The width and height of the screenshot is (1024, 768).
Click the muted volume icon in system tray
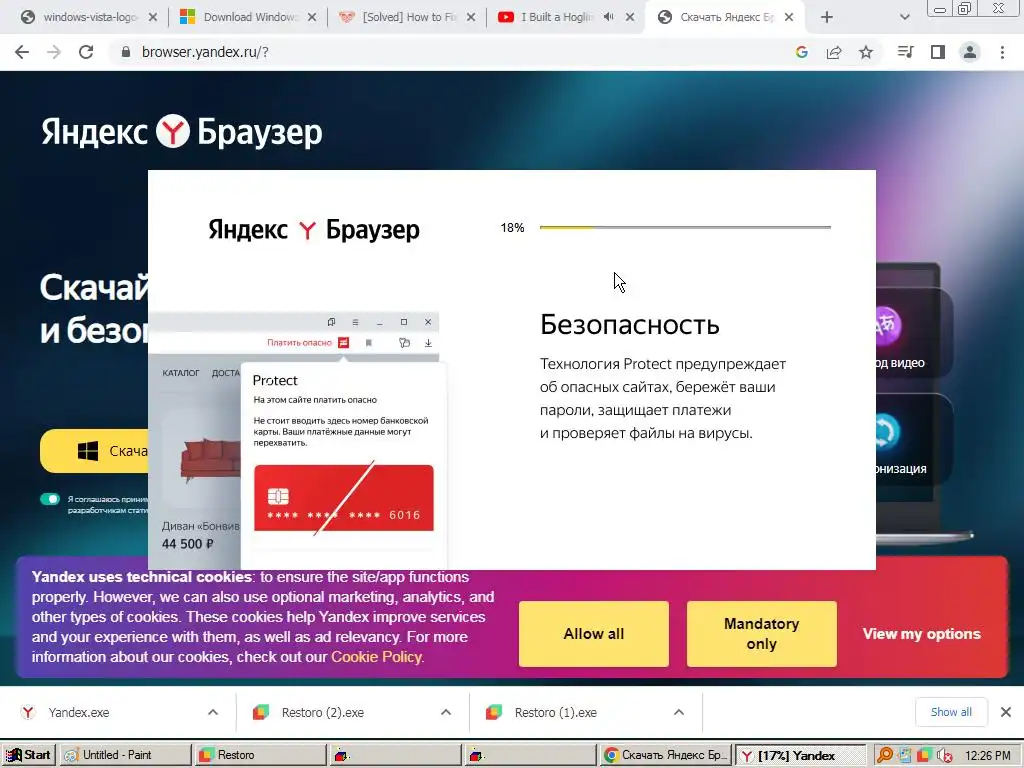944,756
